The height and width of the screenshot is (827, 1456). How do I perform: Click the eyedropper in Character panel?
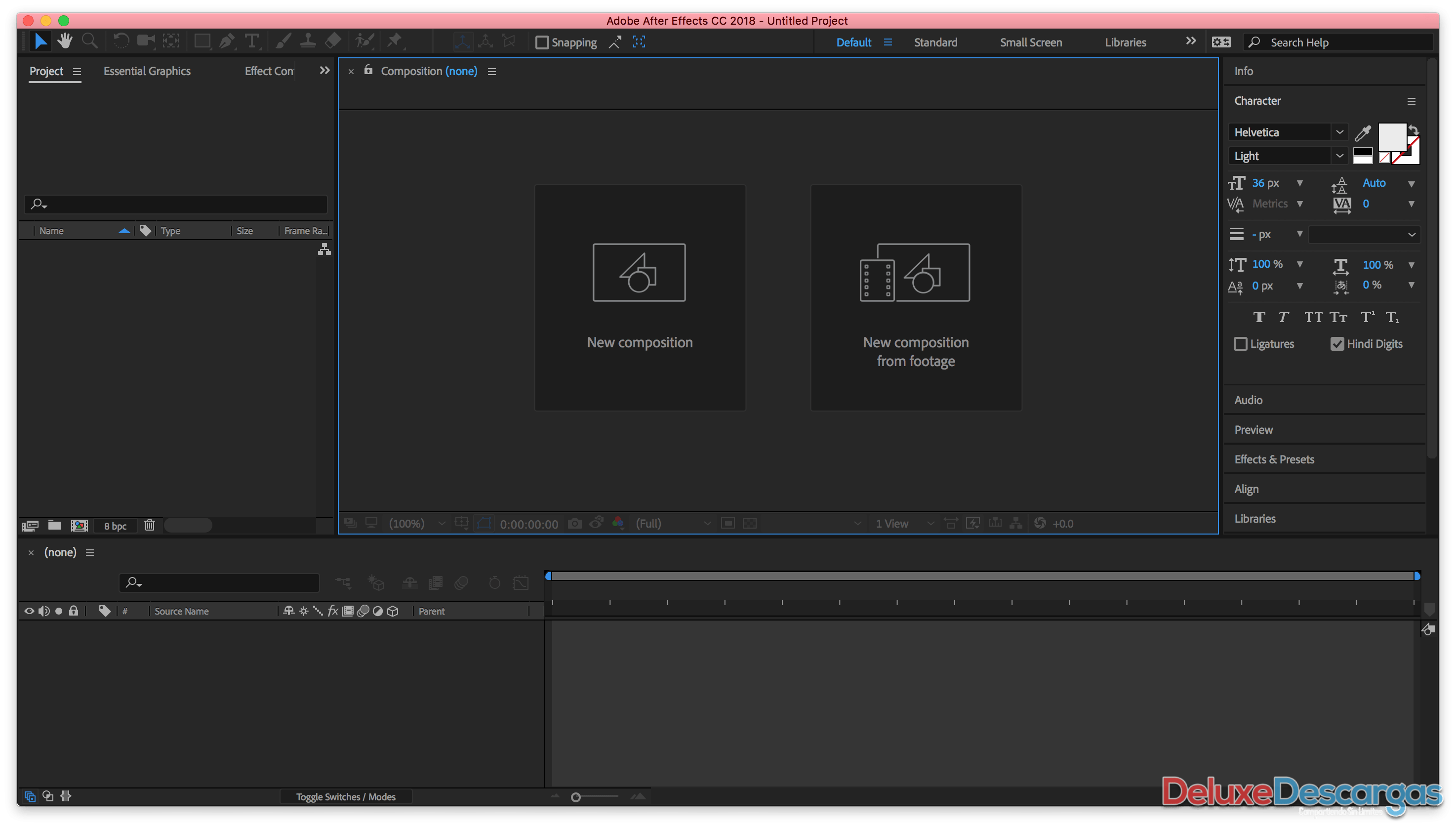click(x=1364, y=133)
